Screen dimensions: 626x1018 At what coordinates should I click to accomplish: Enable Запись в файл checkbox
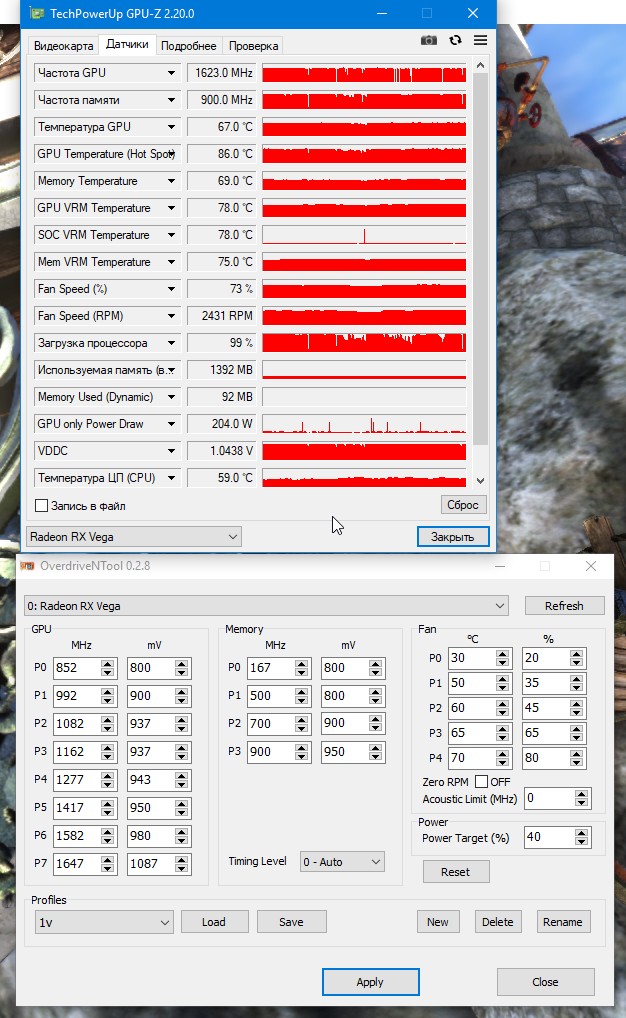point(42,506)
